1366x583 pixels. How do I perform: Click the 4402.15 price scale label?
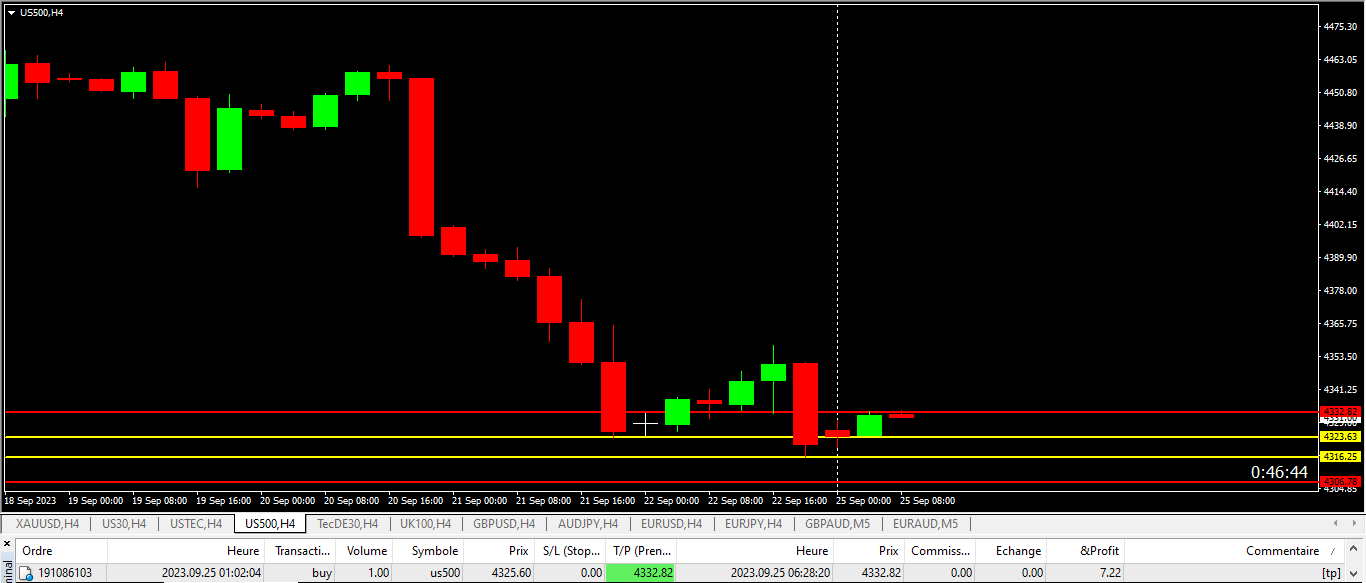click(x=1340, y=225)
